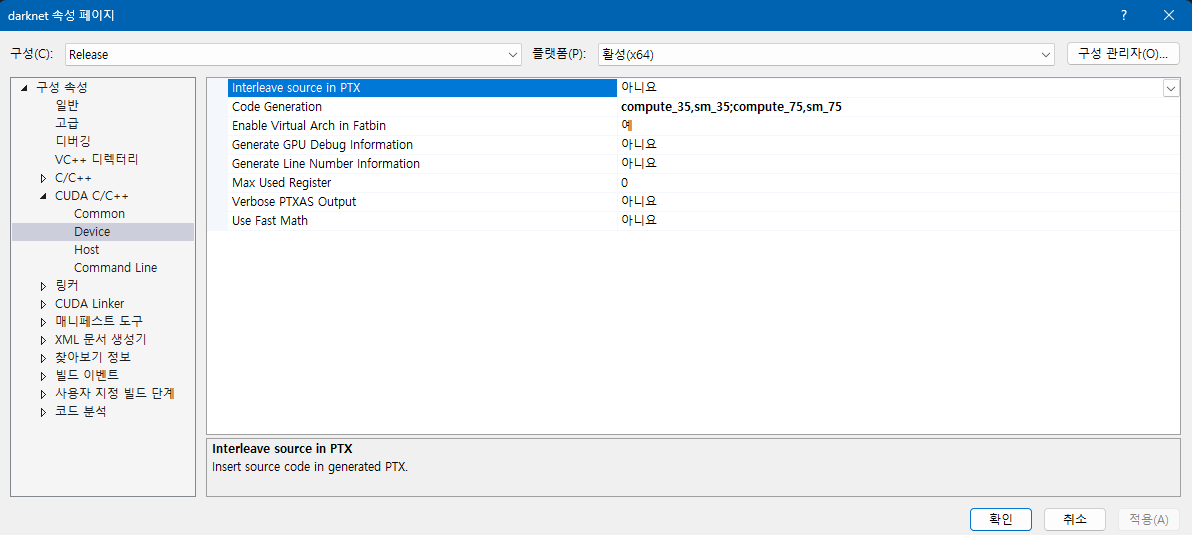Select 고급 in the property tree
This screenshot has width=1192, height=535.
point(67,123)
